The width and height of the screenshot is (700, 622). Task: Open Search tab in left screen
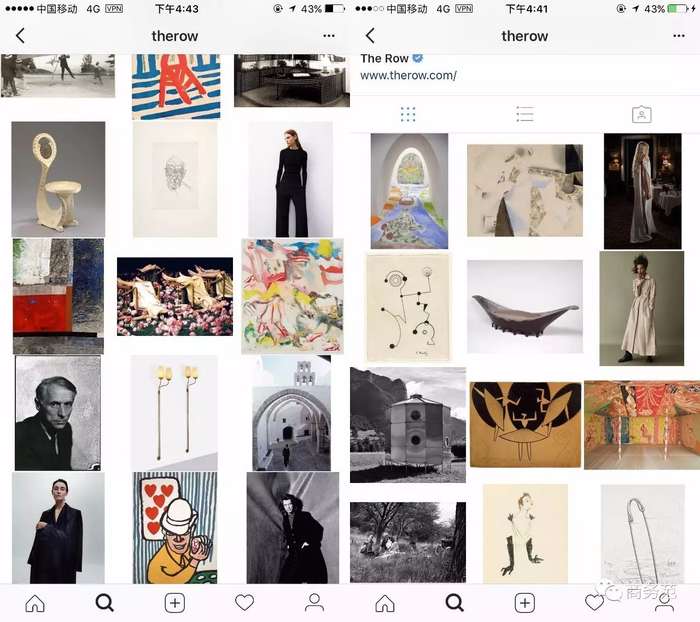coord(105,603)
